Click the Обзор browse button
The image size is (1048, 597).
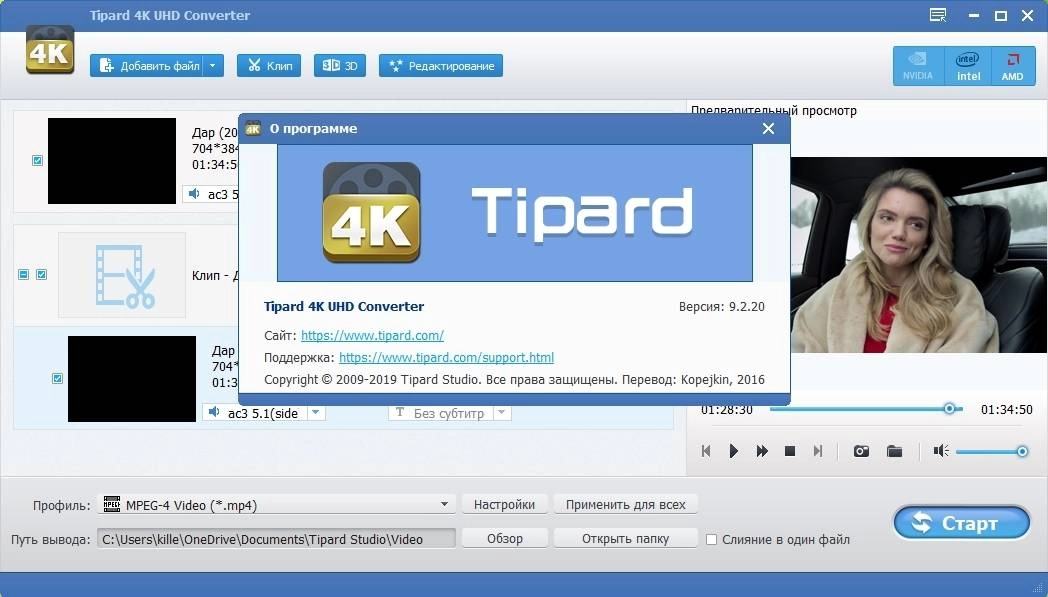[x=505, y=539]
